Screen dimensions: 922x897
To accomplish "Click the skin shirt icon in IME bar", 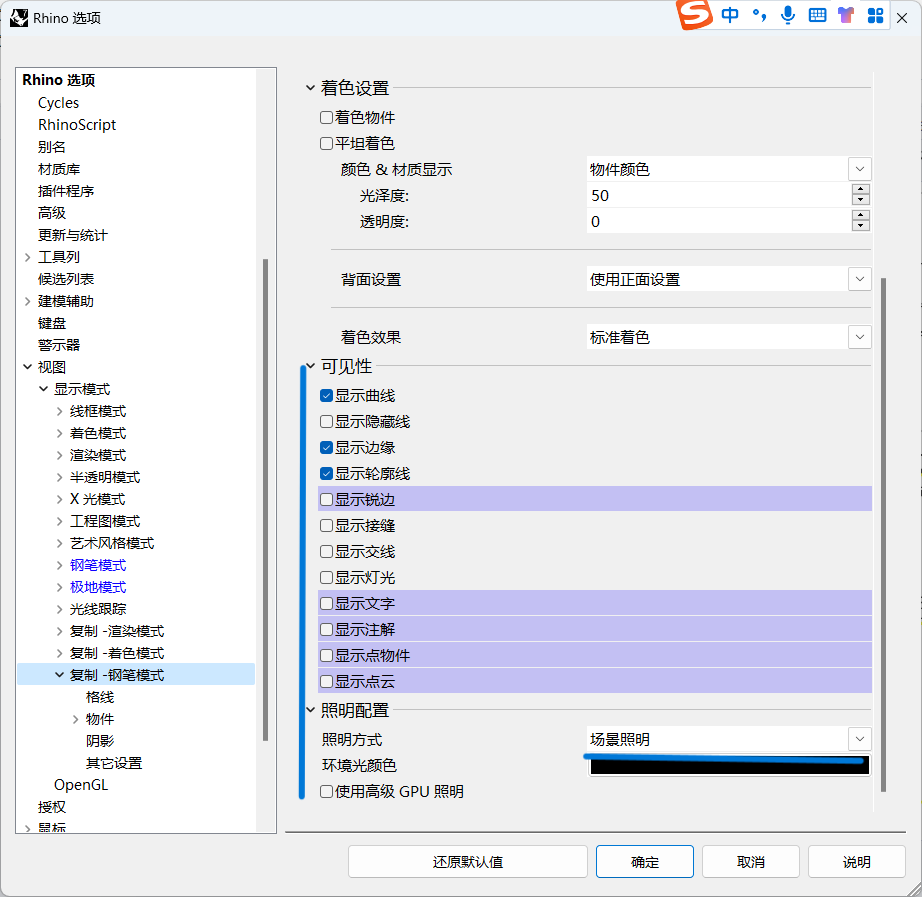I will click(x=846, y=15).
